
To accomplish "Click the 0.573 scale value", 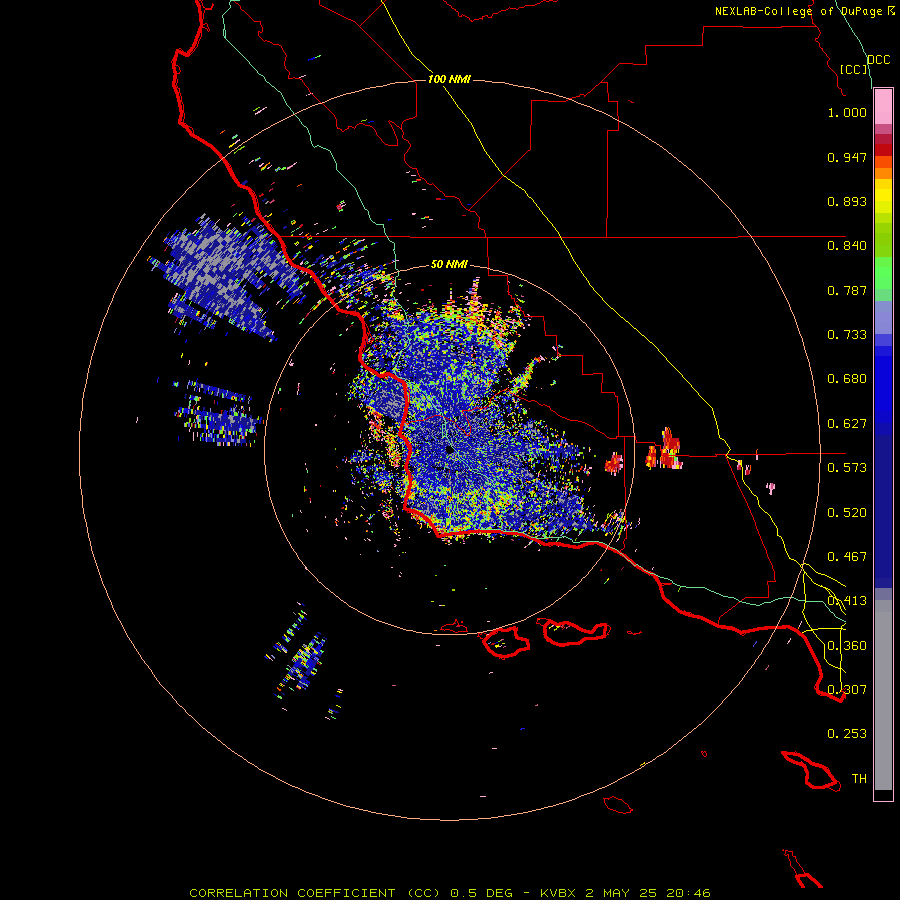I will click(x=847, y=468).
